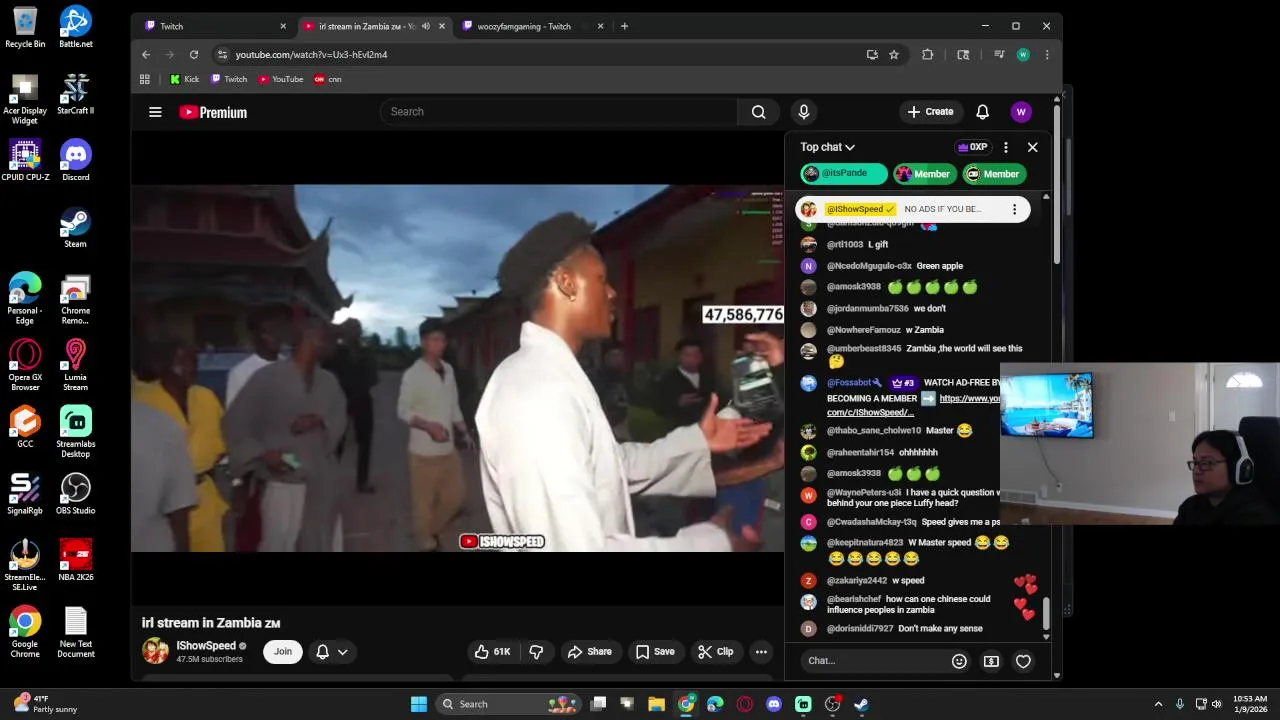Open more actions menu under the video
The width and height of the screenshot is (1280, 720).
[x=761, y=652]
